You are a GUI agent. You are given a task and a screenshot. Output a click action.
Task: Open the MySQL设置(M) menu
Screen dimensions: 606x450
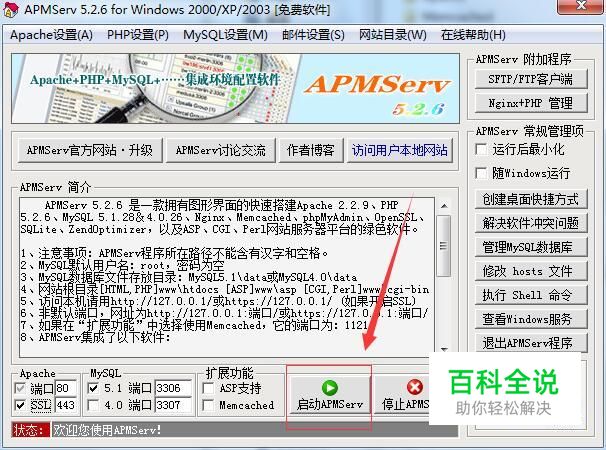click(x=225, y=35)
